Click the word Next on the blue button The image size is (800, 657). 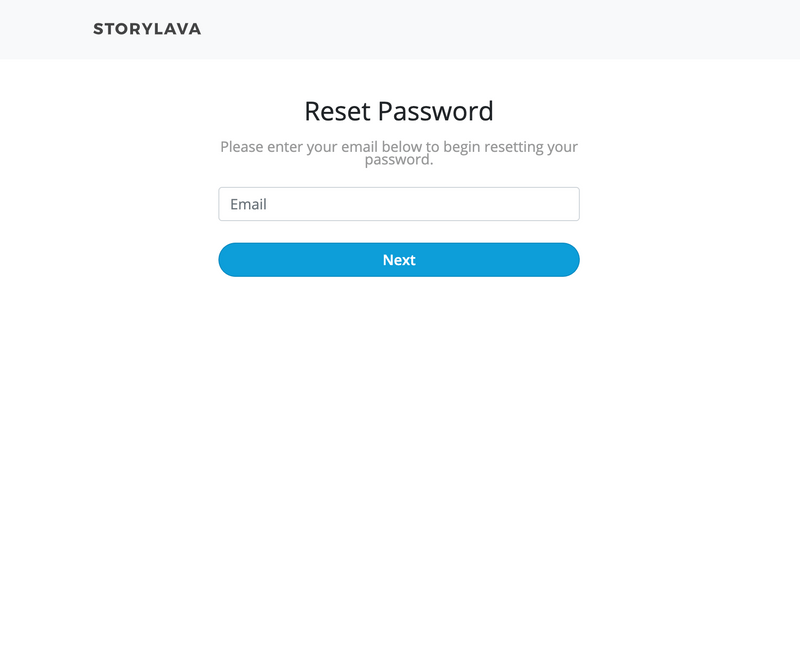(399, 260)
